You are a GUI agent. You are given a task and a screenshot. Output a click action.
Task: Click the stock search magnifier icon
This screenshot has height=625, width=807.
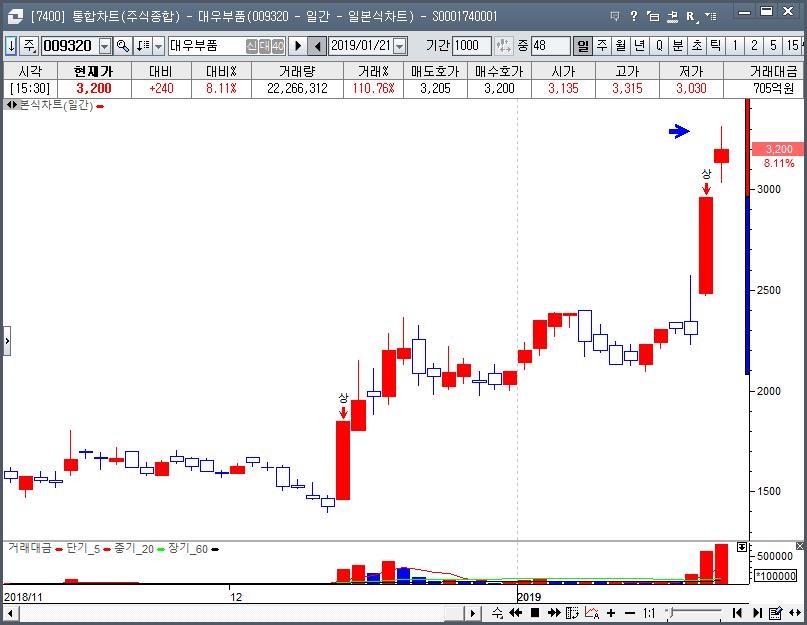(123, 46)
